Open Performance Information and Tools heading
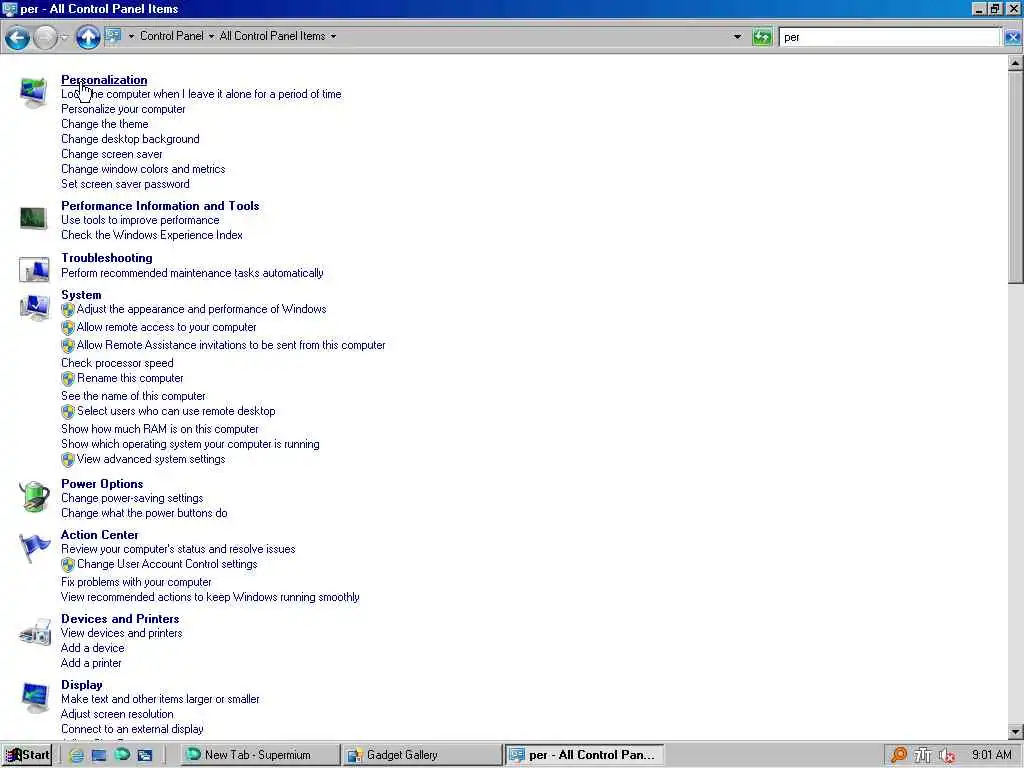Viewport: 1024px width, 768px height. 160,206
